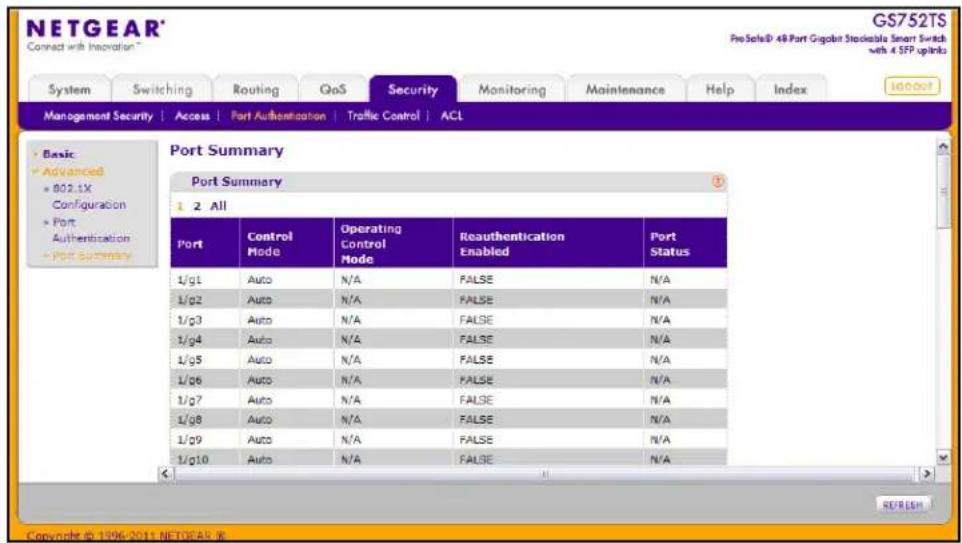The width and height of the screenshot is (962, 543).
Task: Open Management Security submenu
Action: pos(98,115)
